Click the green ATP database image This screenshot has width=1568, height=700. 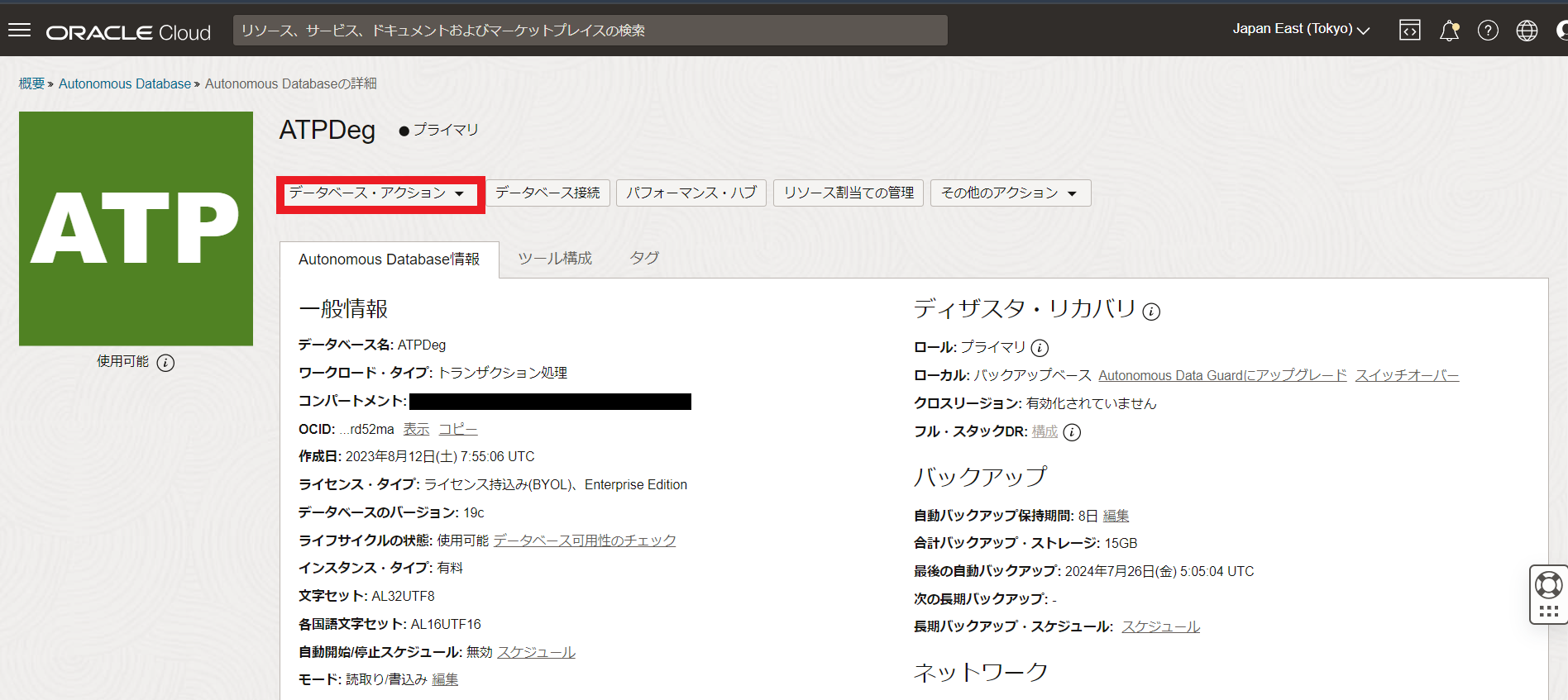click(x=136, y=228)
